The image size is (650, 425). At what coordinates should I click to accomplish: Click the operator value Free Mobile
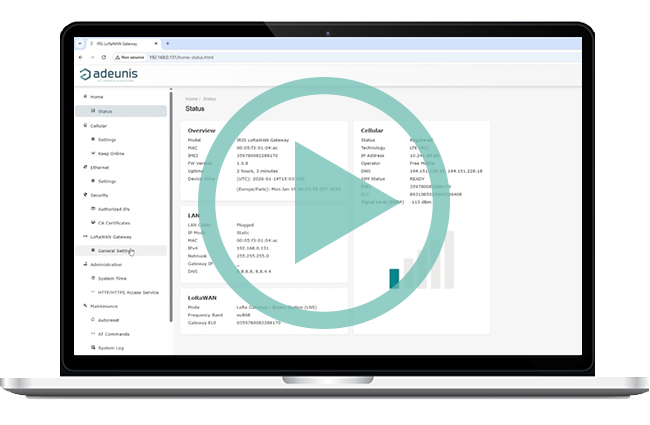pyautogui.click(x=422, y=163)
